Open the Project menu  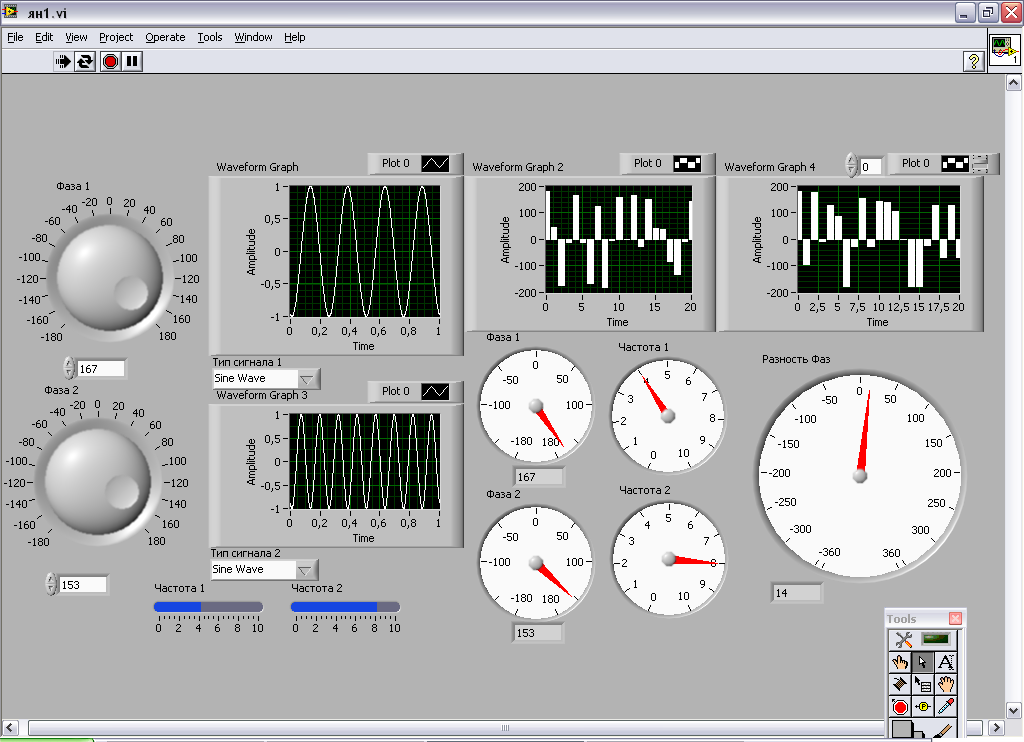(116, 37)
